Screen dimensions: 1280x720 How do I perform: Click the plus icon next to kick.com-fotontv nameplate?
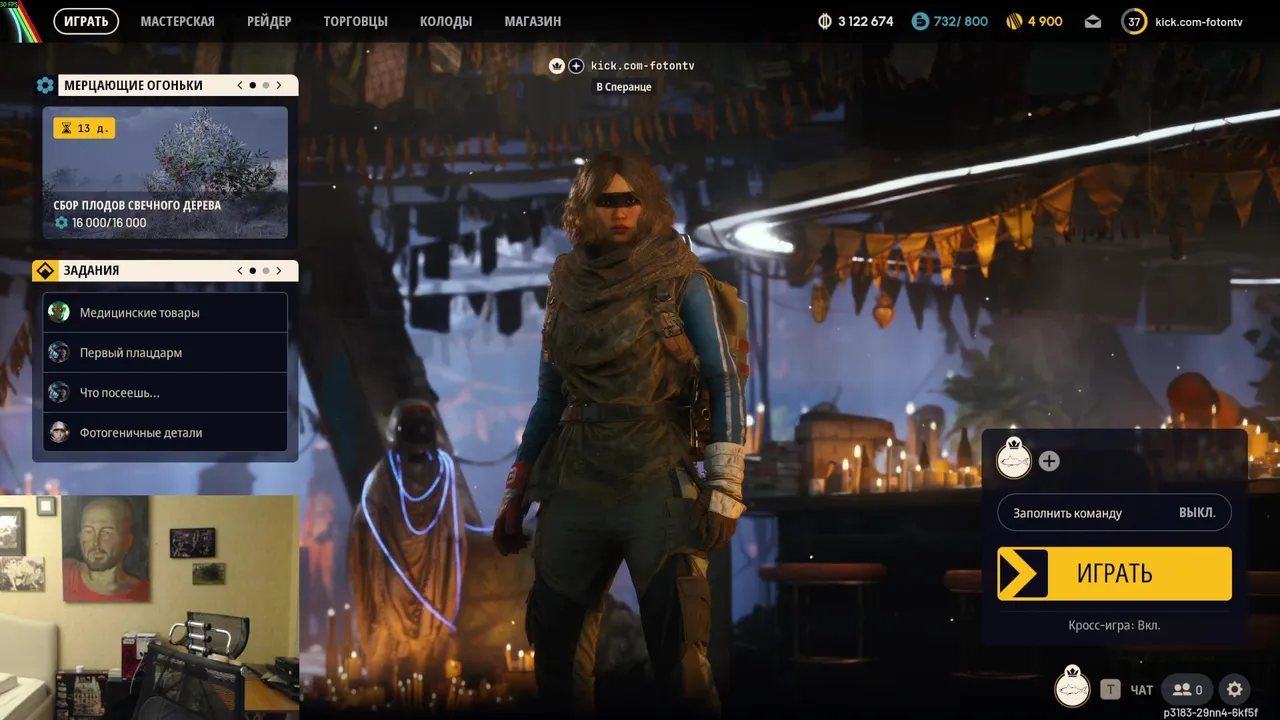576,66
